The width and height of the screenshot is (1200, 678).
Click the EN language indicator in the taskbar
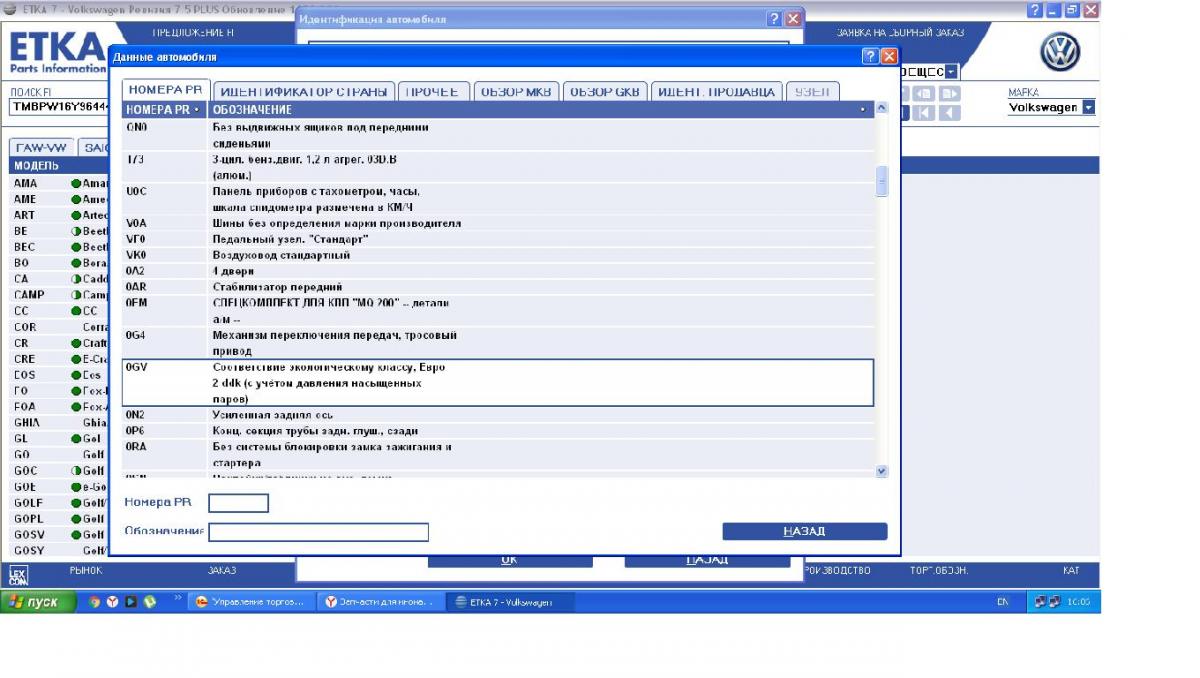tap(1002, 602)
